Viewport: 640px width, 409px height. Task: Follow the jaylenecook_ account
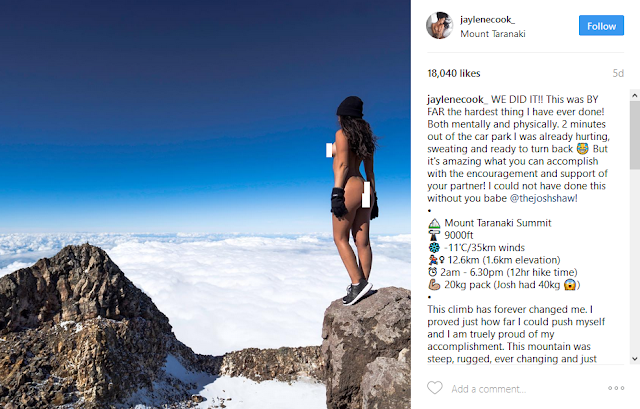pos(601,26)
